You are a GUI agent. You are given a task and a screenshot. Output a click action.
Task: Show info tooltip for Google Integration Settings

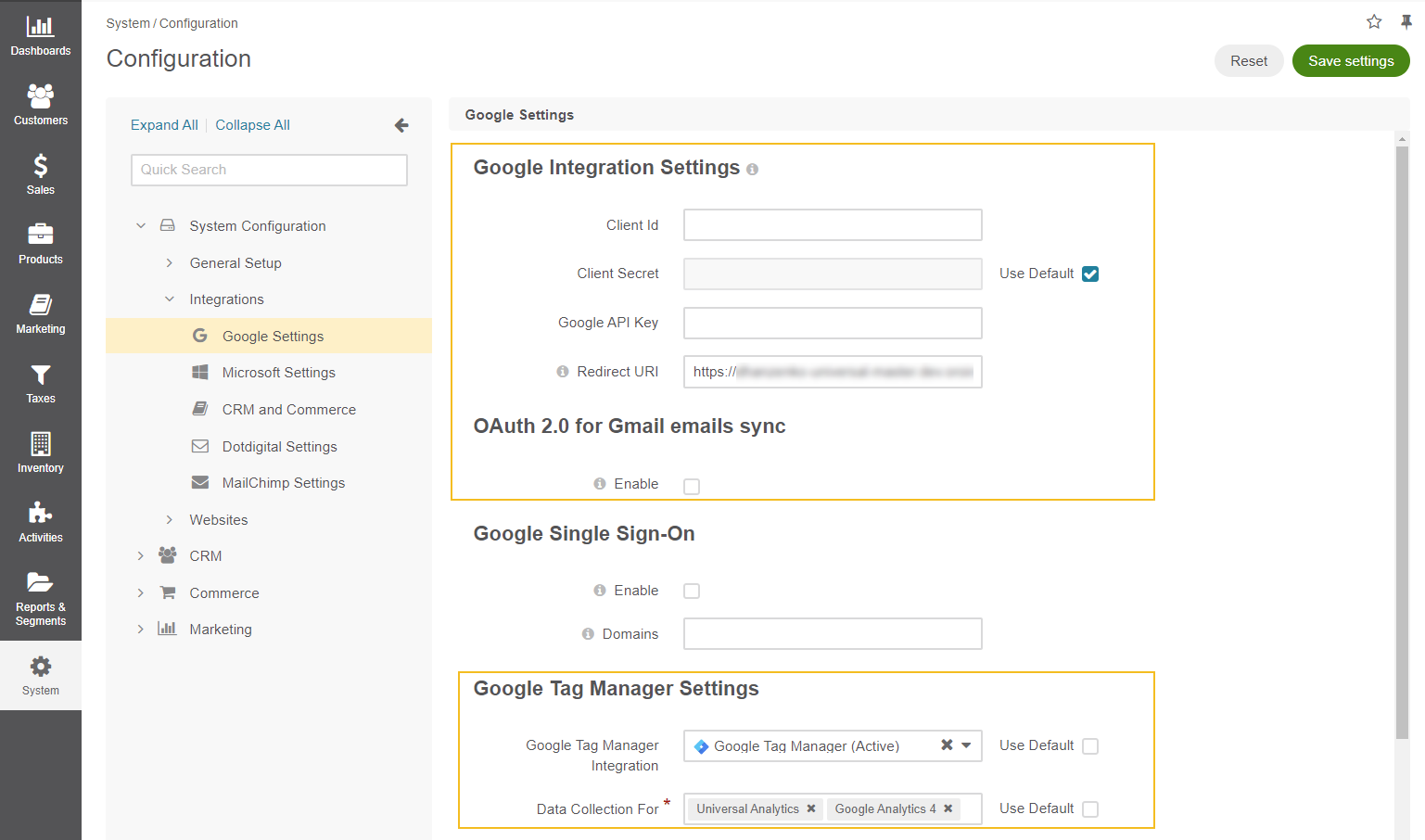[x=752, y=170]
